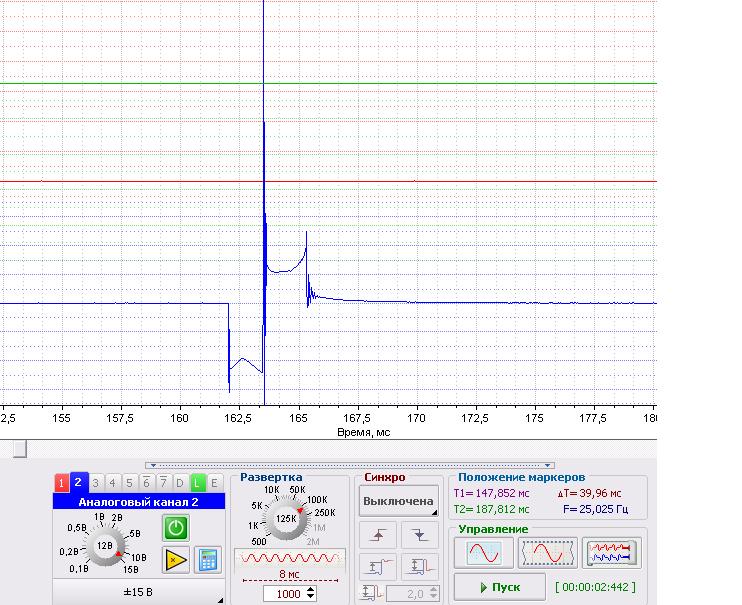Select the falling edge trigger icon
This screenshot has height=605, width=742.
click(419, 535)
